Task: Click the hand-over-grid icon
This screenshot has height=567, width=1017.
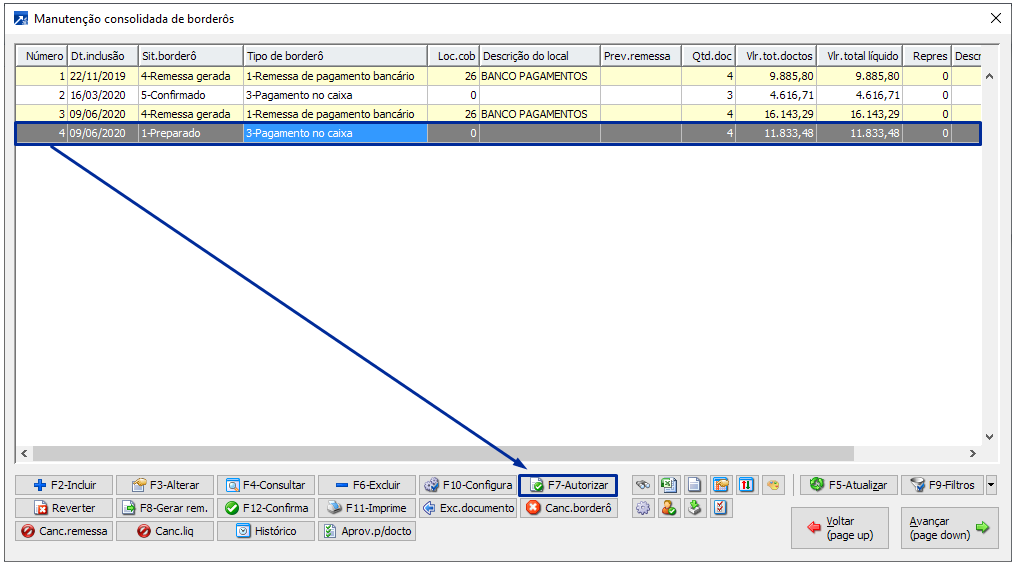Action: 721,485
